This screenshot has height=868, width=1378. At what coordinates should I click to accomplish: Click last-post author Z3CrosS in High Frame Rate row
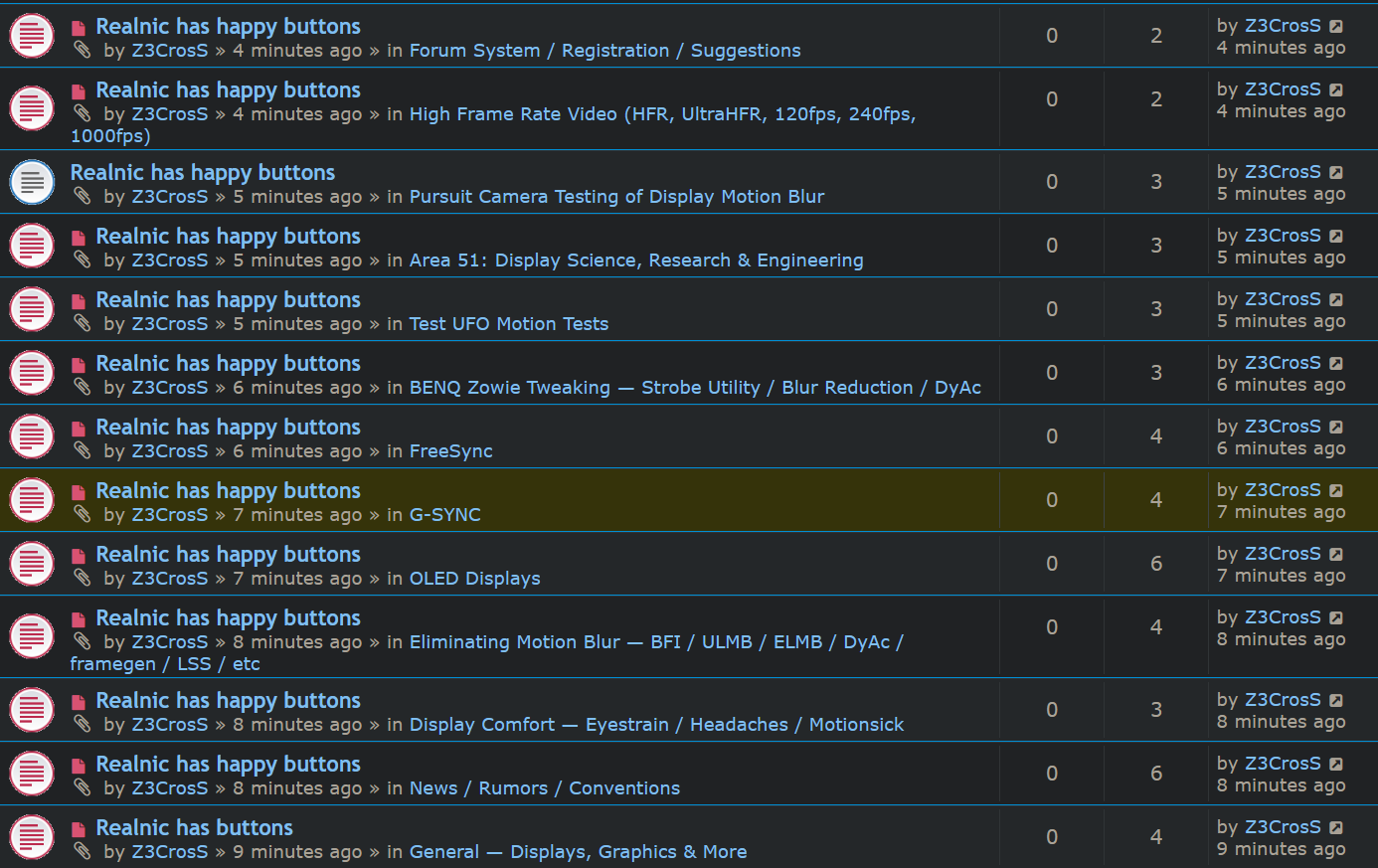(x=1283, y=89)
